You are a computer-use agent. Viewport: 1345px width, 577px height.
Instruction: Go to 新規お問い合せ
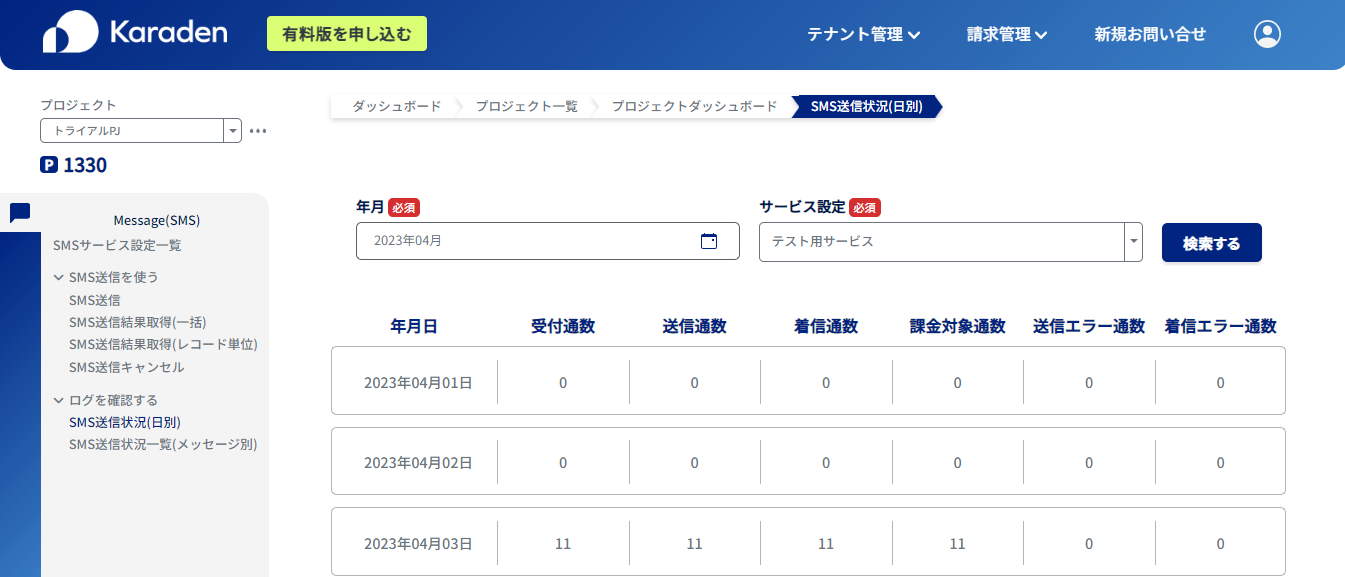1150,34
